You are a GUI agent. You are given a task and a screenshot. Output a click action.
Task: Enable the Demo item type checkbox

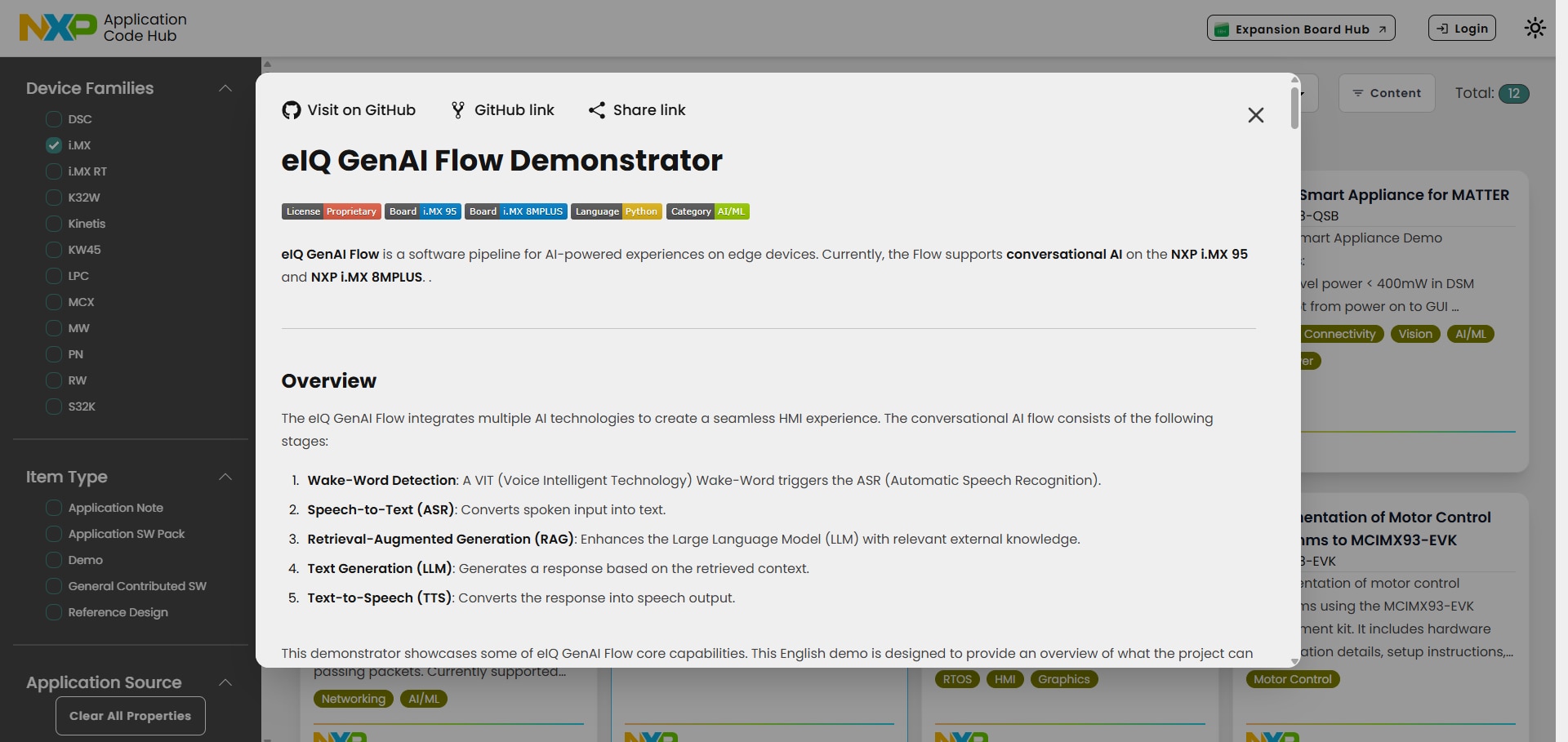(x=53, y=559)
